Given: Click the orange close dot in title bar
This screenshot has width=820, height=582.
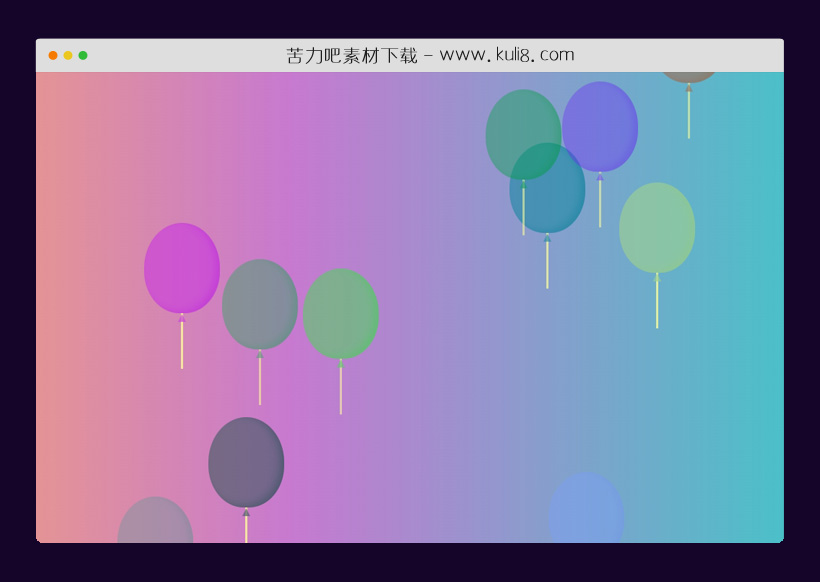Looking at the screenshot, I should tap(53, 55).
